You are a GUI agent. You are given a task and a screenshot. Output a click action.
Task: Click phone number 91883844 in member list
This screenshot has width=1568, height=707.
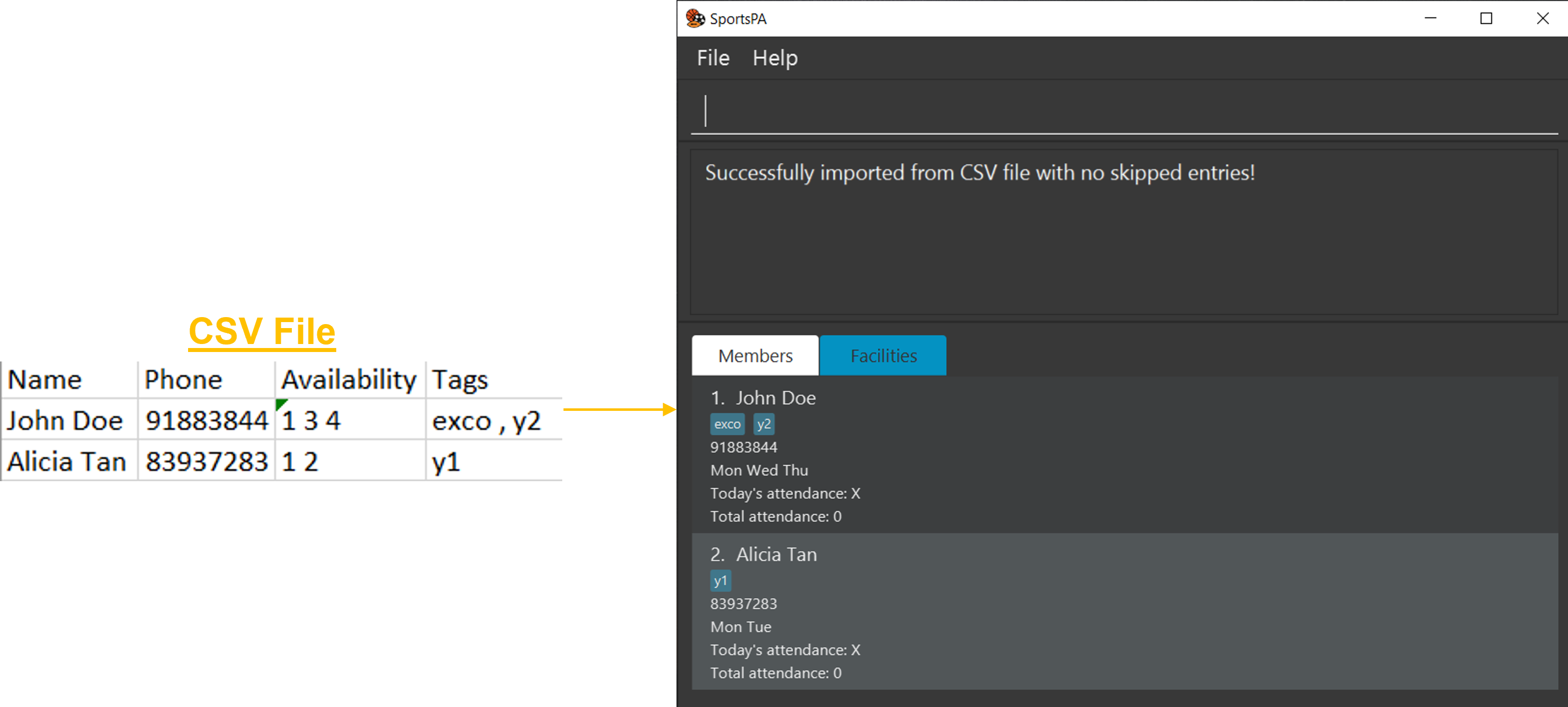(x=744, y=447)
